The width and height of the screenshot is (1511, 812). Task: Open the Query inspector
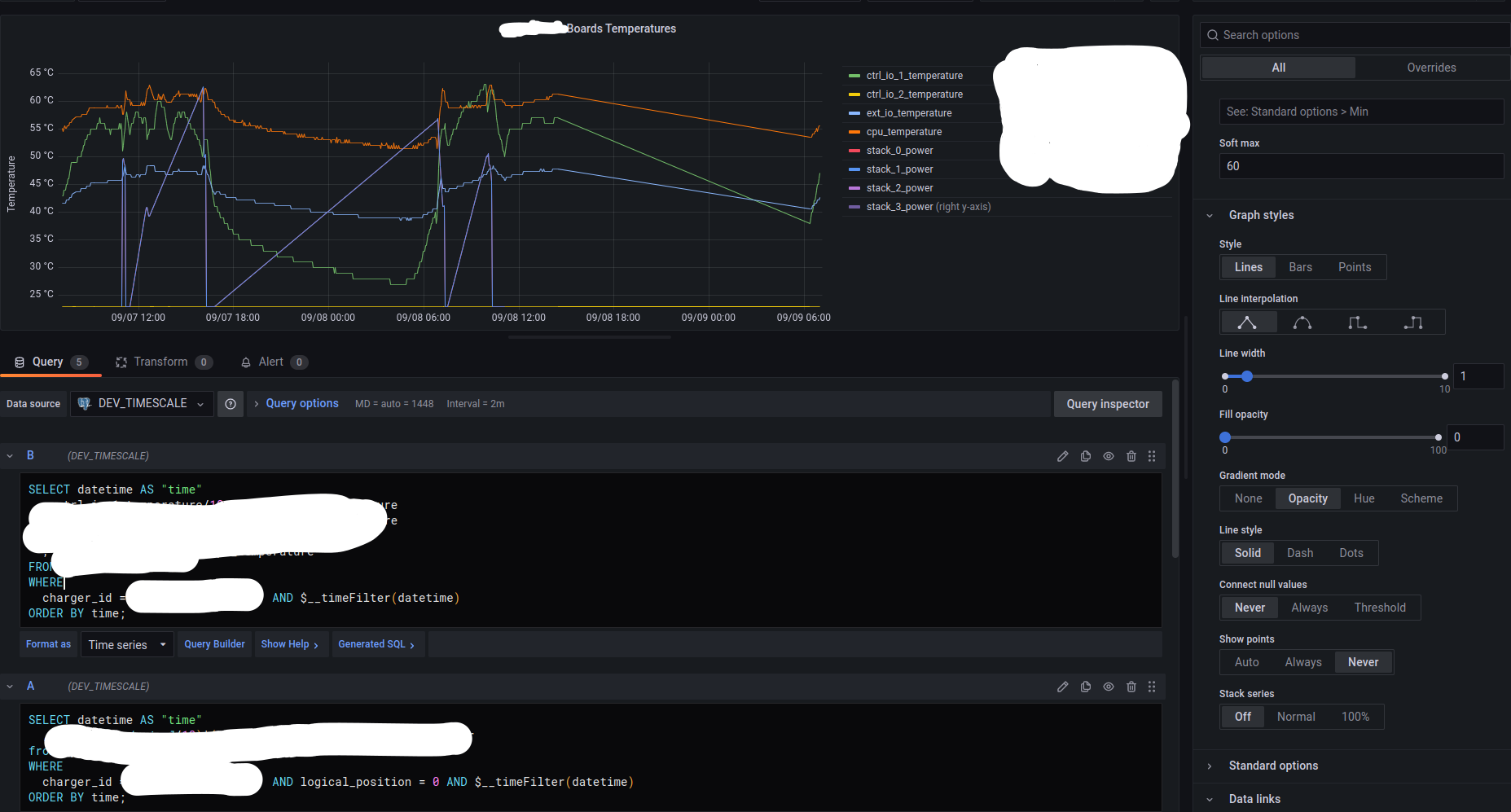(1107, 403)
